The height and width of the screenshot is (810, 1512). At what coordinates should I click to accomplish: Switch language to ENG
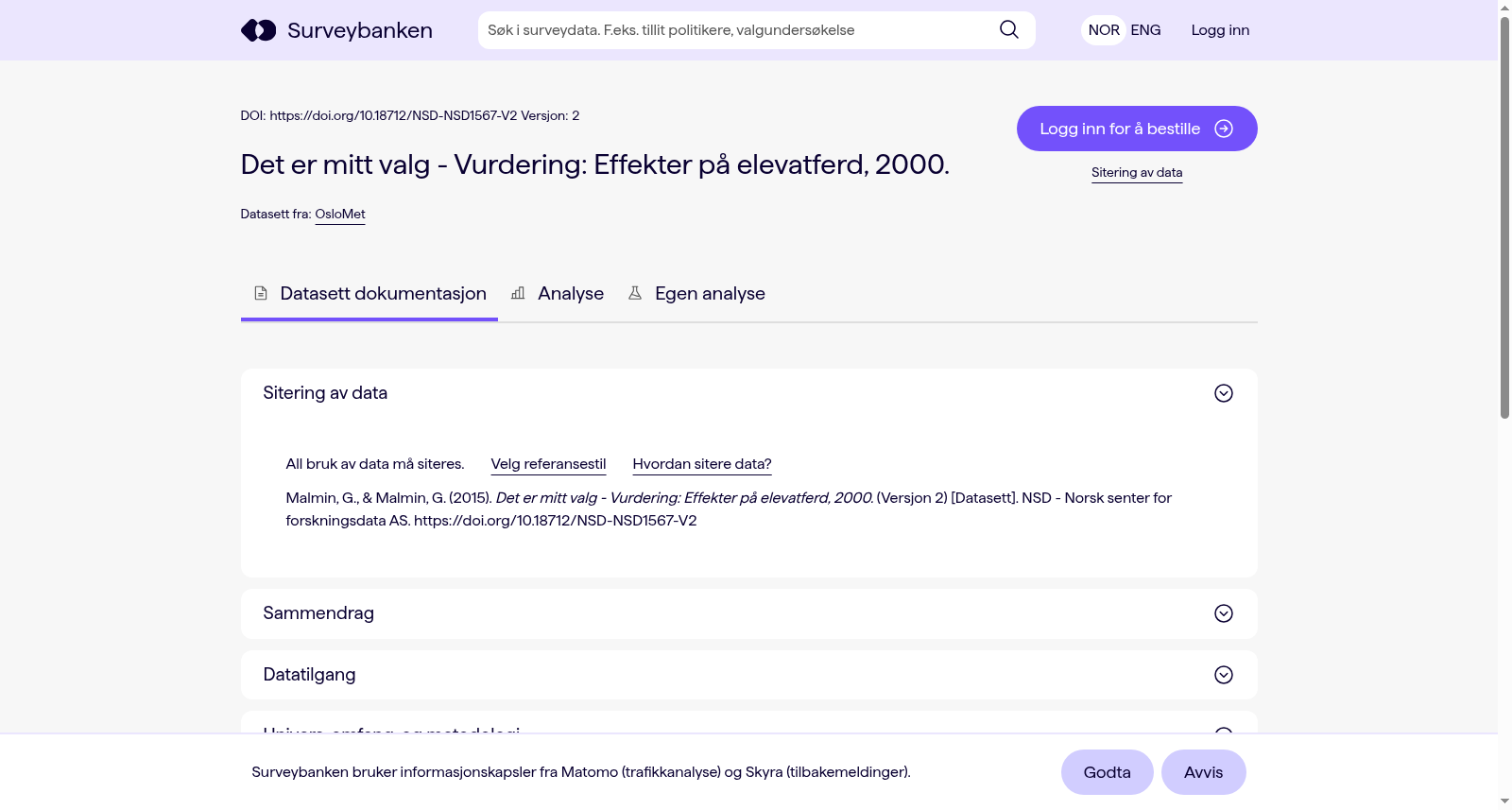coord(1145,30)
